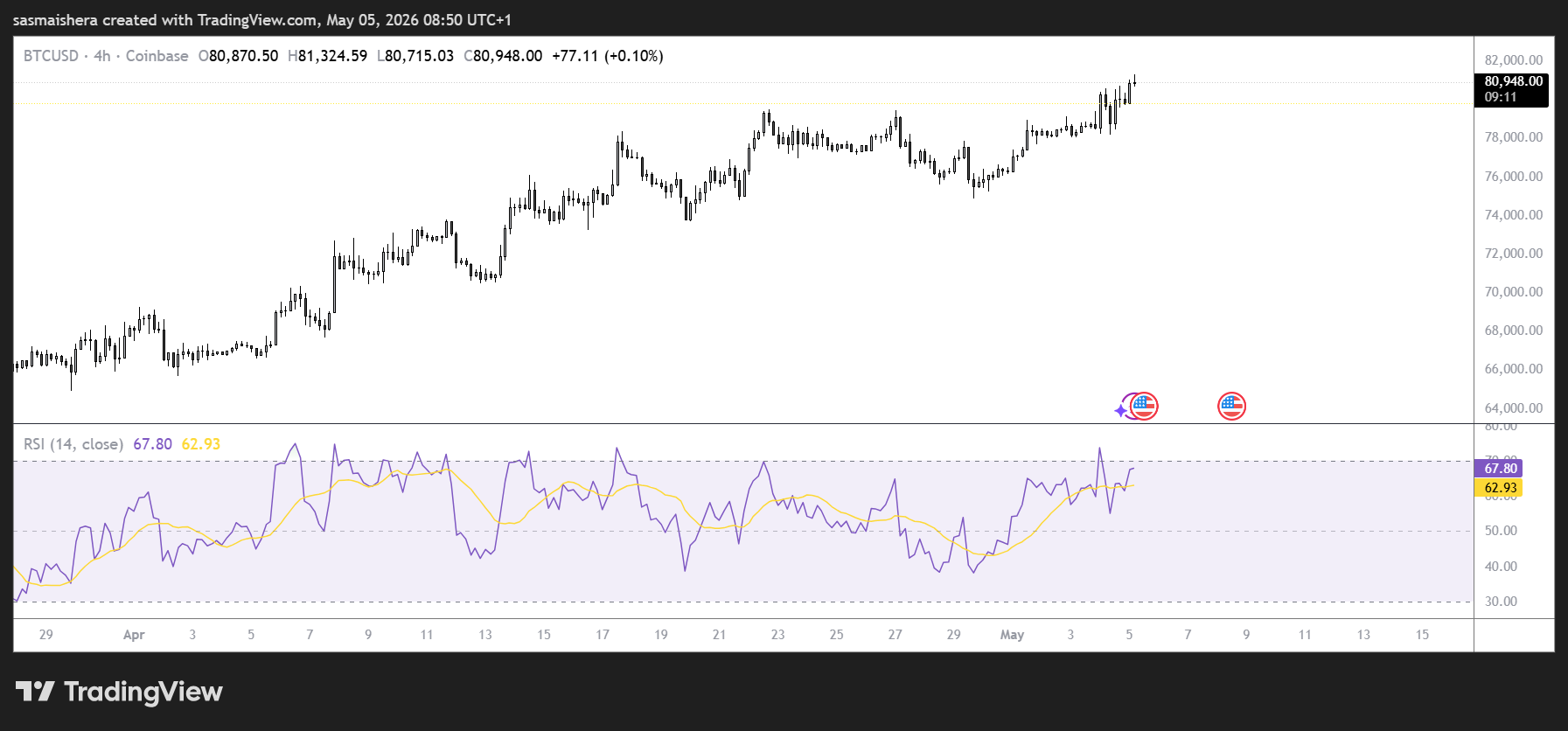
Task: Click the 25 date label on time axis
Action: tap(836, 635)
